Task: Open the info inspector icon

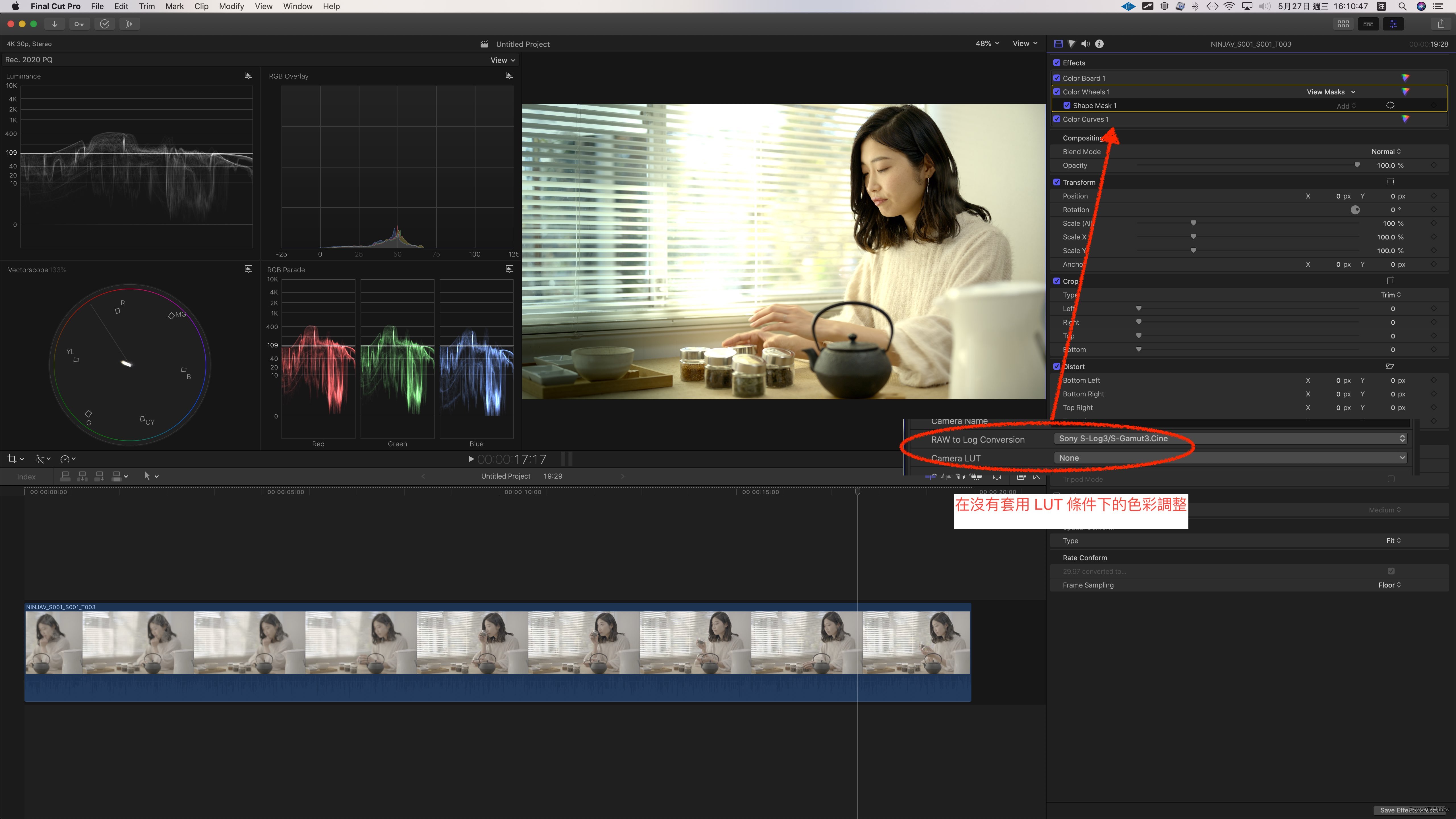Action: coord(1099,44)
